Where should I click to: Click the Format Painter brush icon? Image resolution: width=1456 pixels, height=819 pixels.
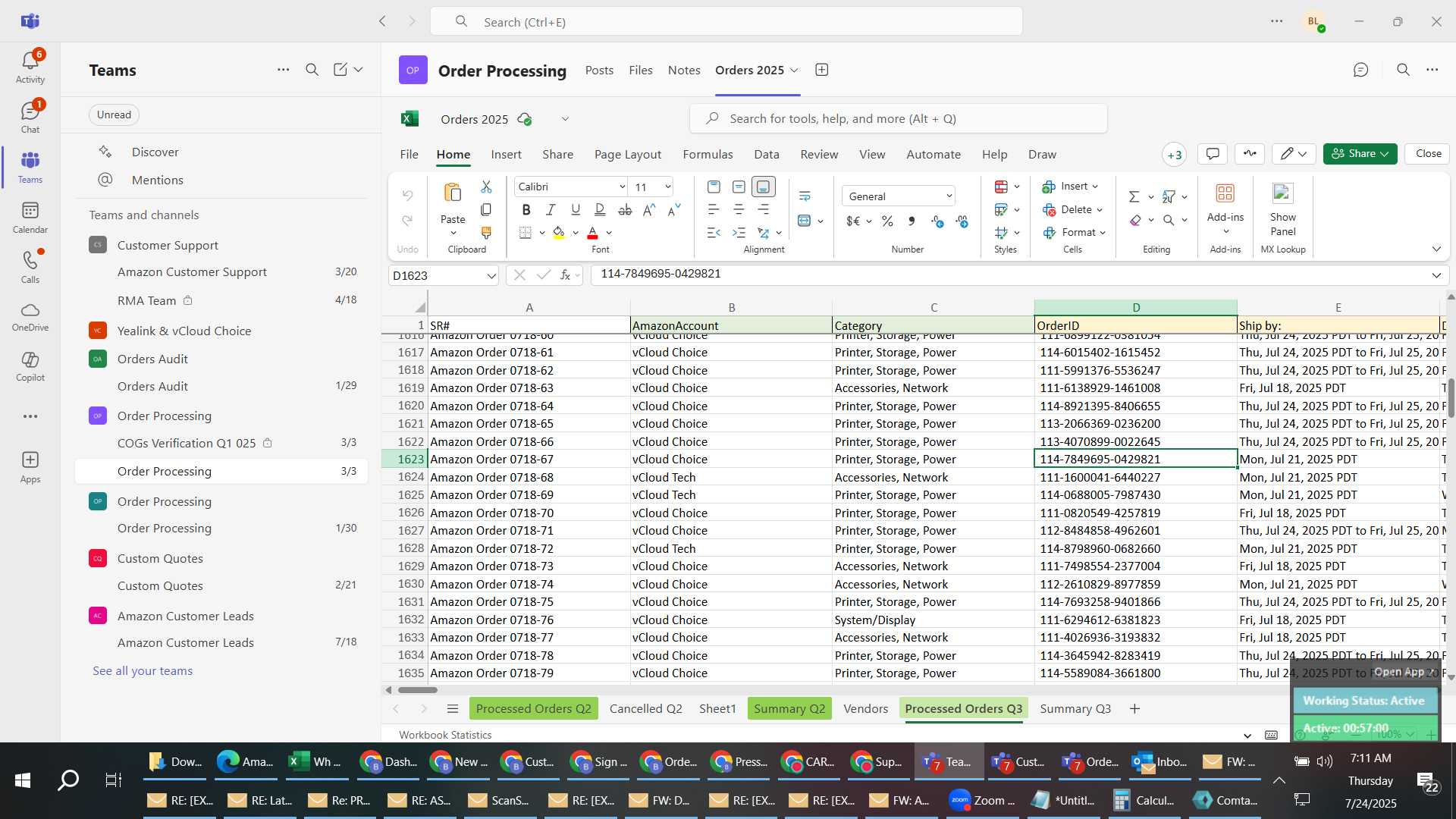(486, 233)
